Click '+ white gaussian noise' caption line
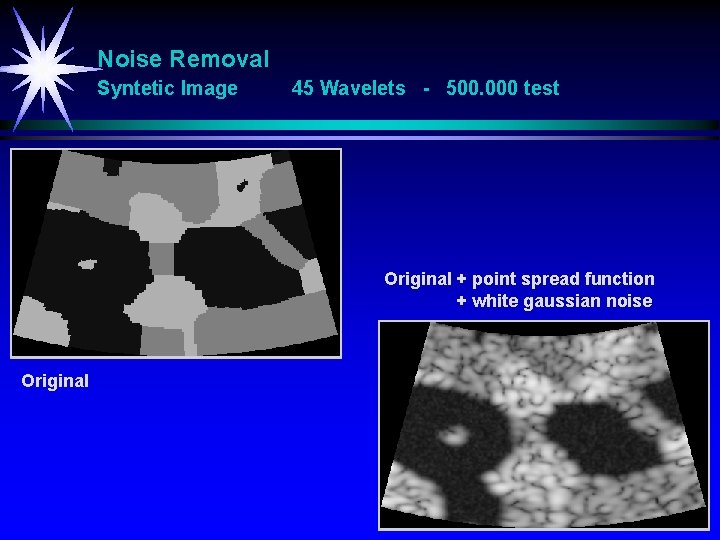This screenshot has height=540, width=720. (554, 301)
